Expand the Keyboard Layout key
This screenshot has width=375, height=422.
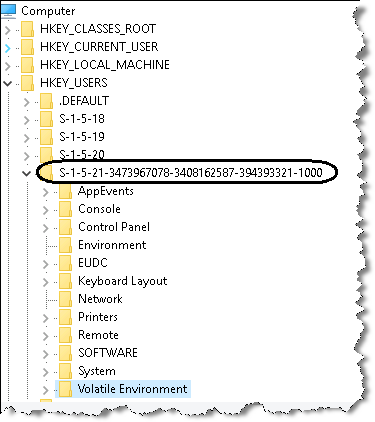pyautogui.click(x=46, y=282)
